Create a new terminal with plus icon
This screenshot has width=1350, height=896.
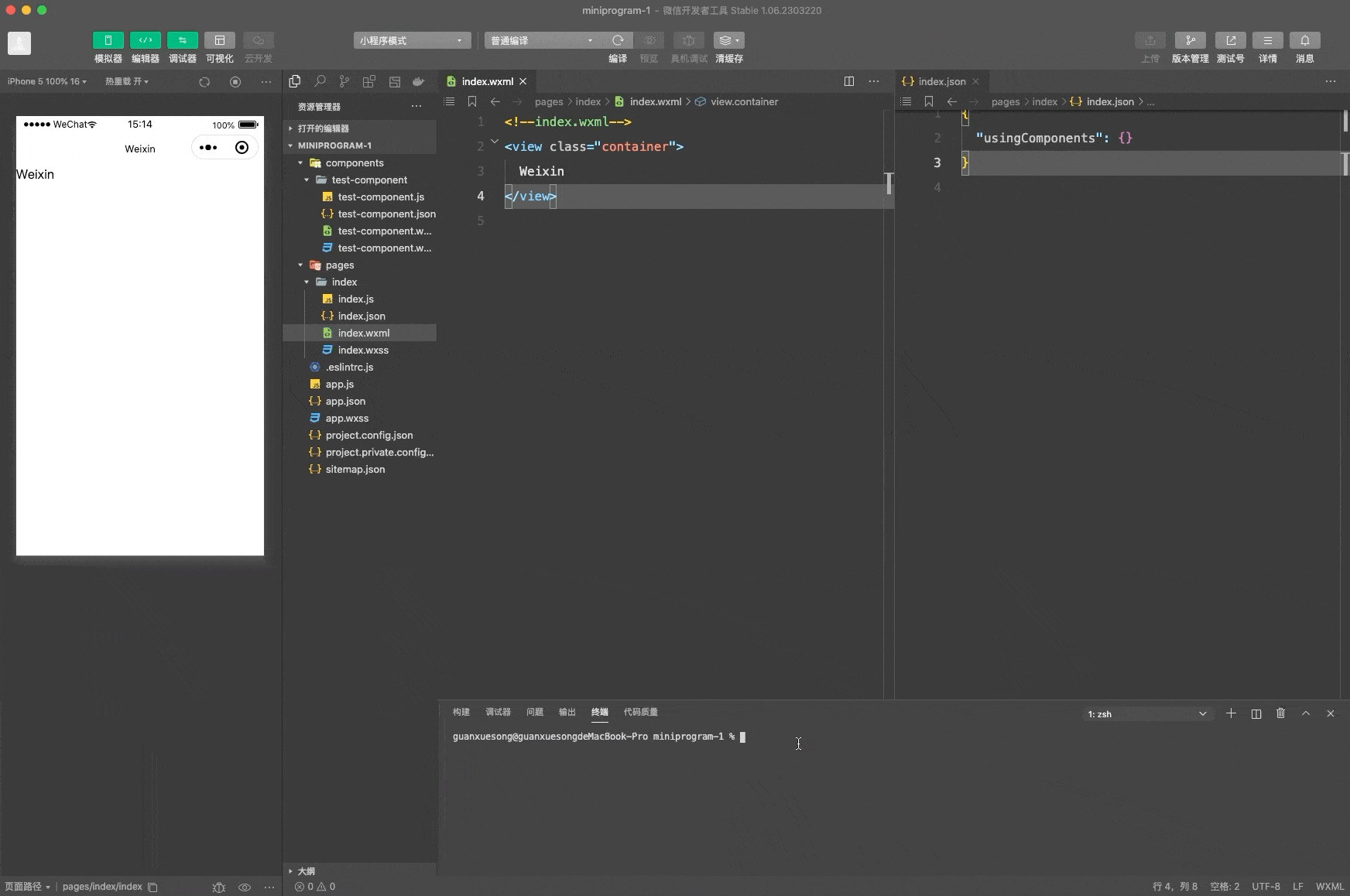click(1231, 713)
